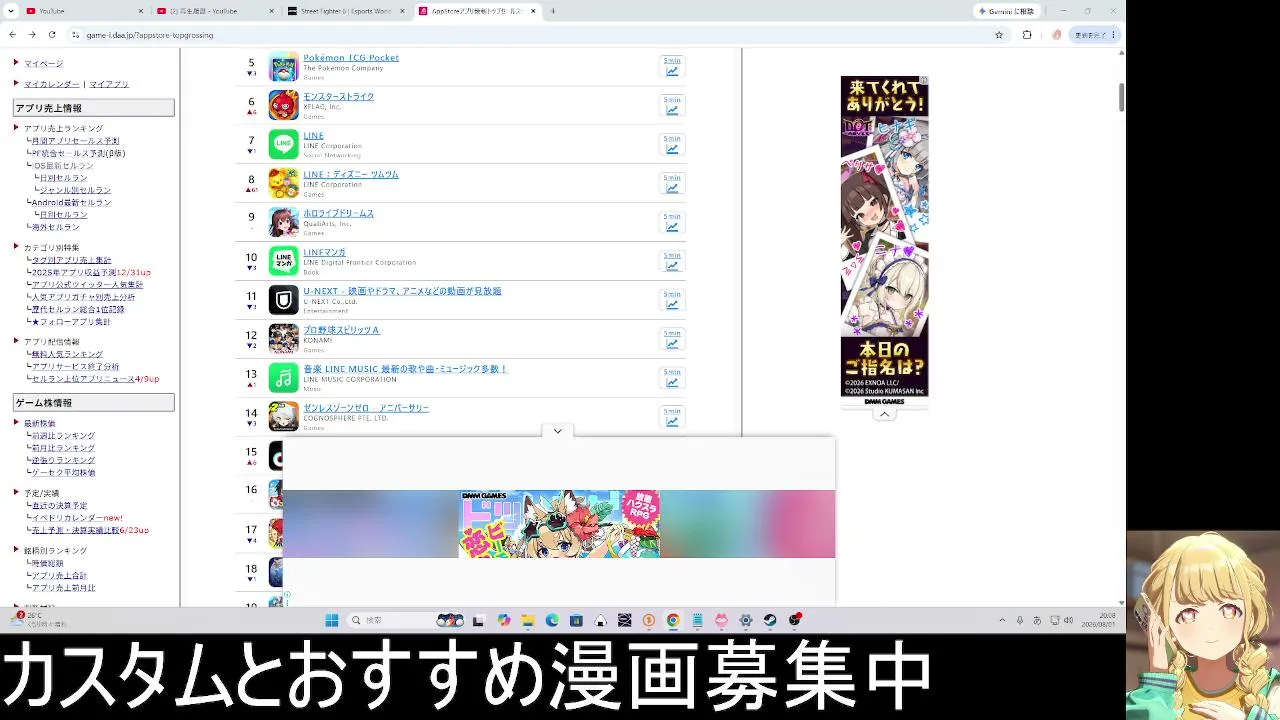Open the Zenless Zone Zero app icon
1280x720 pixels.
click(x=284, y=417)
